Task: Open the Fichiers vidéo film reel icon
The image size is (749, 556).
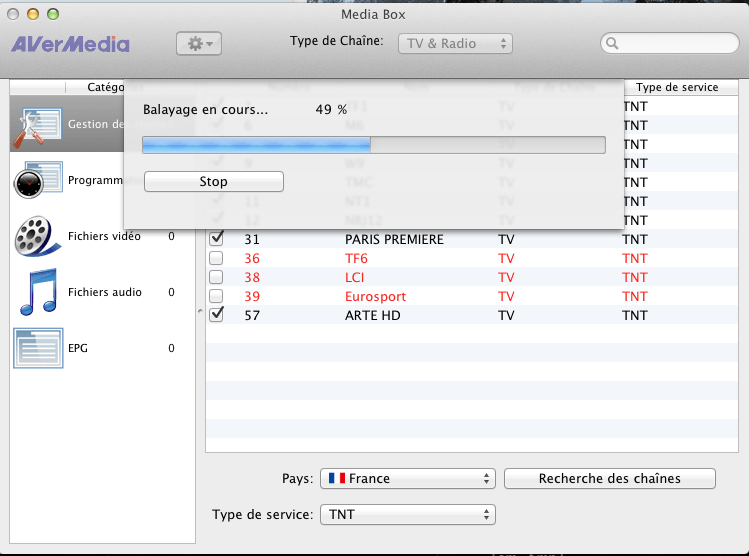Action: (x=37, y=236)
